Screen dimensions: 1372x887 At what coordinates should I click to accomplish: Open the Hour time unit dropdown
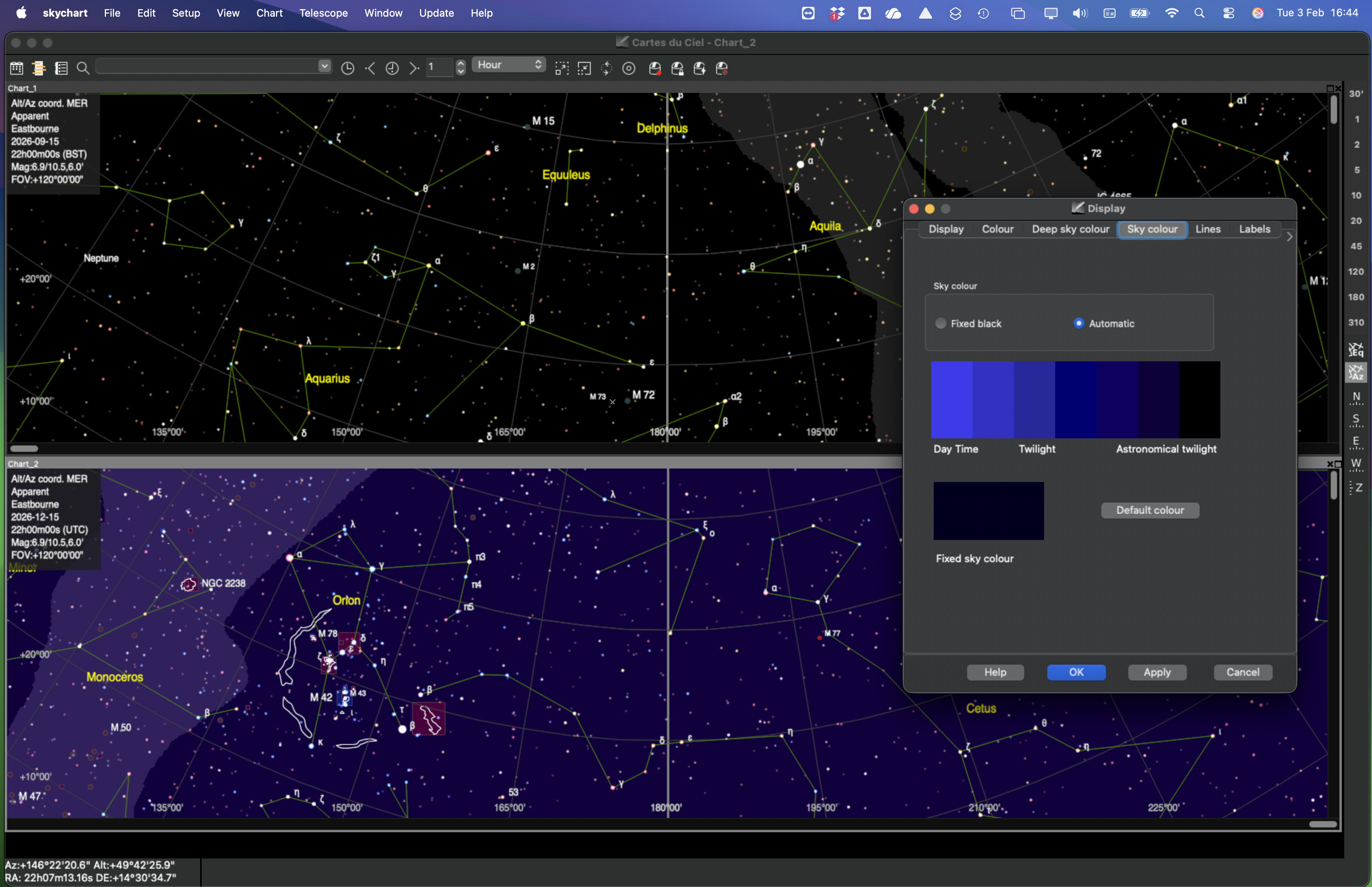coord(509,65)
